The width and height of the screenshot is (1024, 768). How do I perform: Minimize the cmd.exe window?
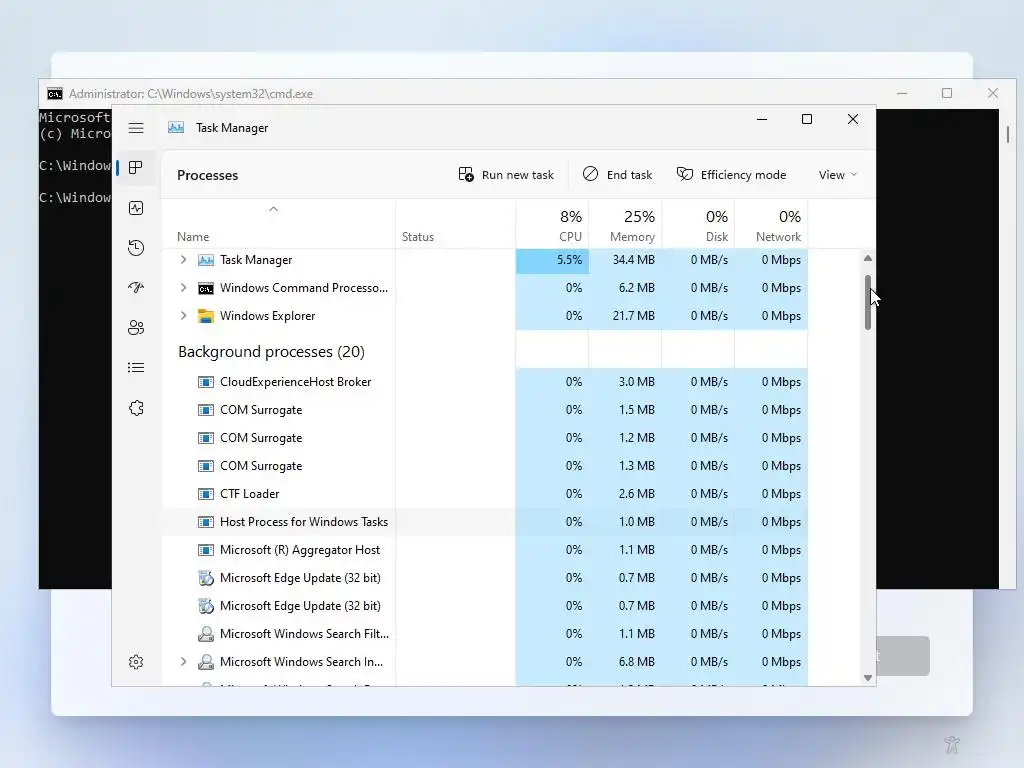point(902,93)
